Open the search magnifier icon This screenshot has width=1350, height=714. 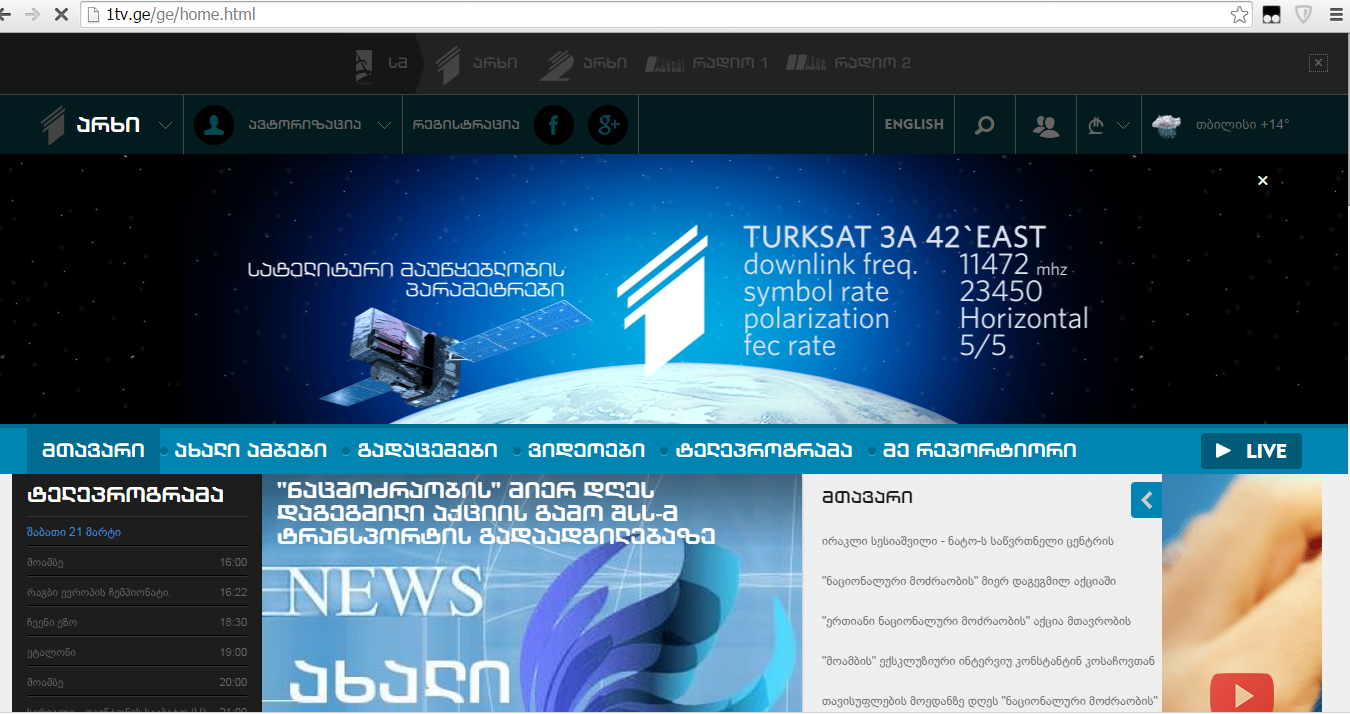[x=985, y=126]
